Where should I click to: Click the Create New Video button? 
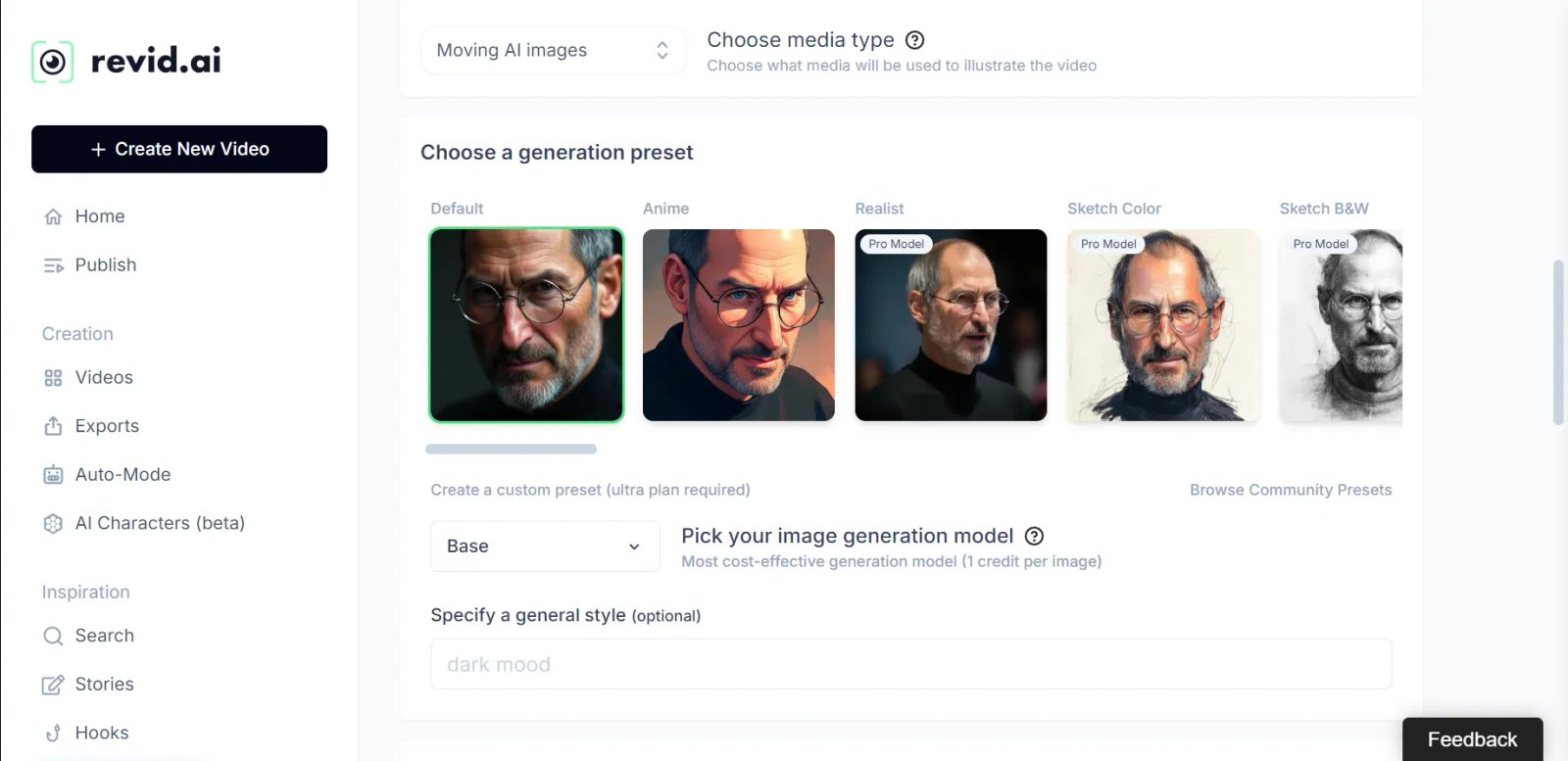179,149
